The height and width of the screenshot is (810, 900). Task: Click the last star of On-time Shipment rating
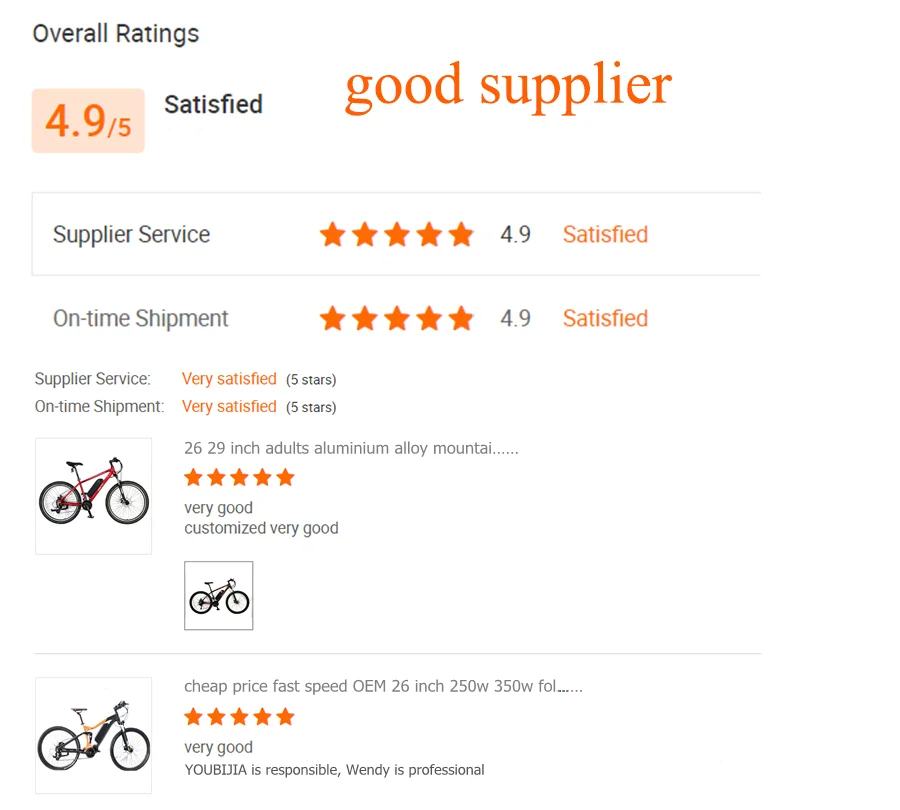point(461,318)
